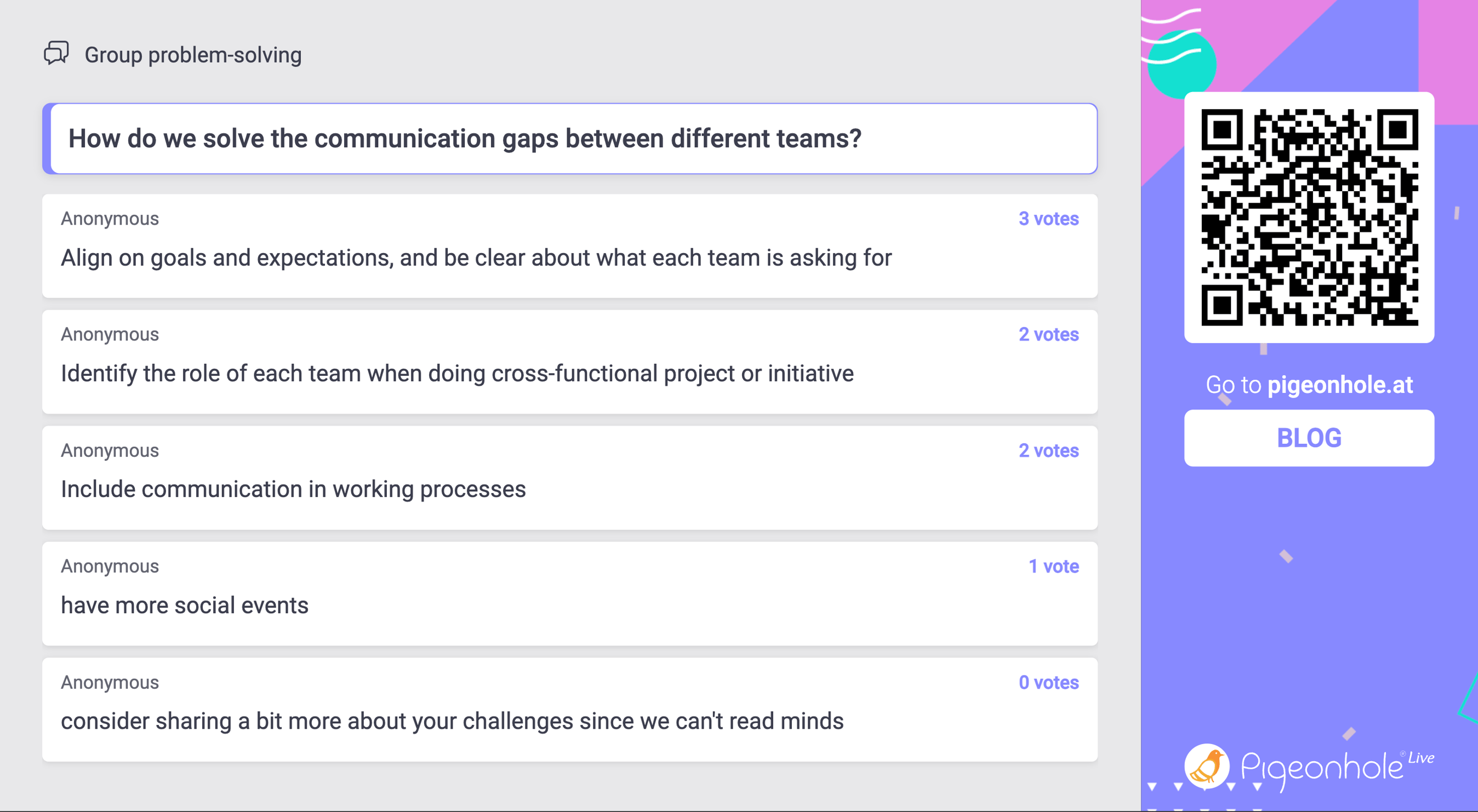Upvote the answer about aligning on goals
This screenshot has width=1478, height=812.
tap(1048, 219)
